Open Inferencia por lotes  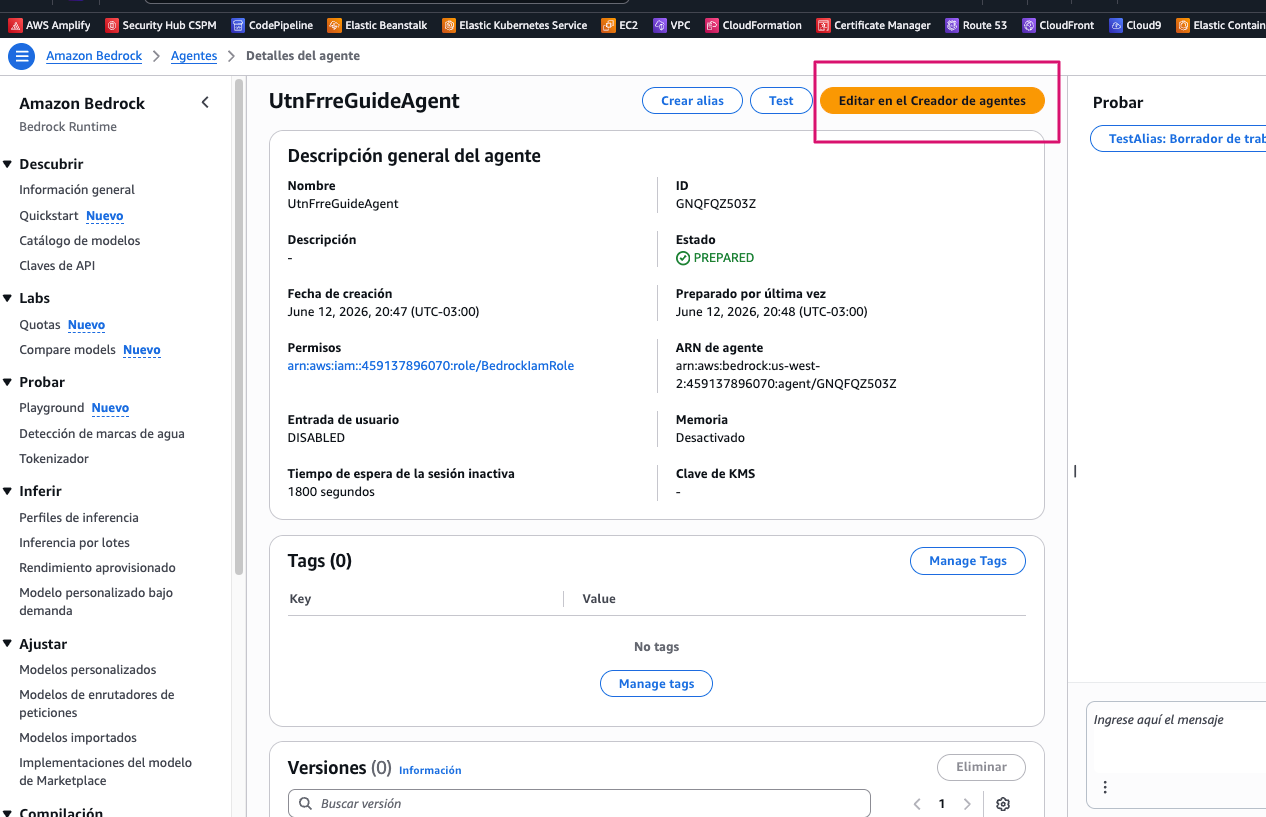point(75,542)
